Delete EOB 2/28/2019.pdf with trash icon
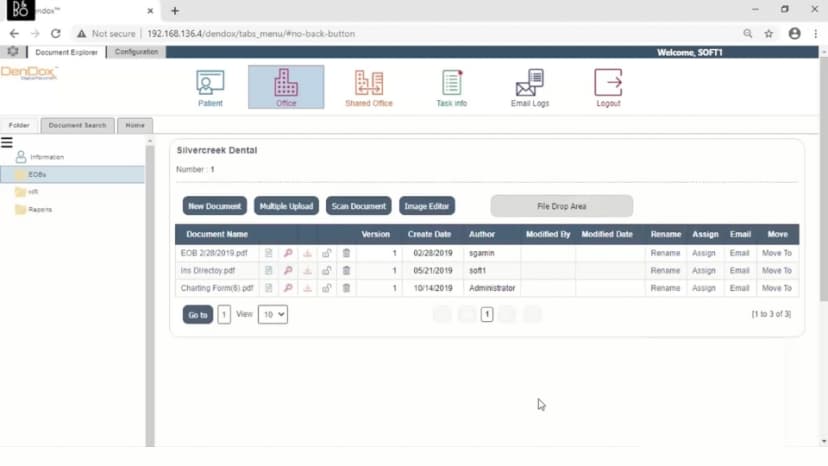The width and height of the screenshot is (828, 466). [x=346, y=253]
